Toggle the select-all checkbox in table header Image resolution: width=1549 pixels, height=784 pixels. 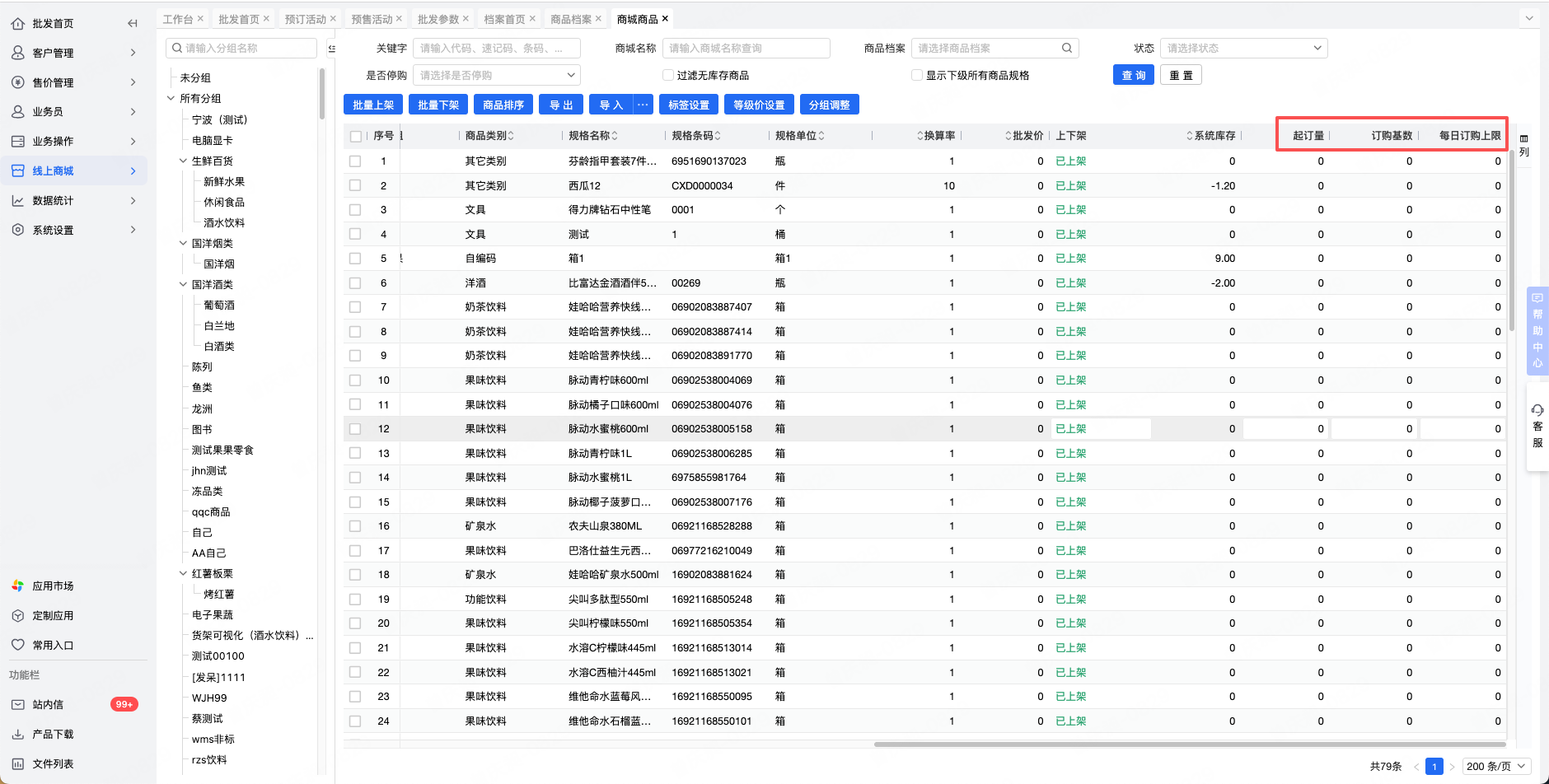tap(355, 136)
